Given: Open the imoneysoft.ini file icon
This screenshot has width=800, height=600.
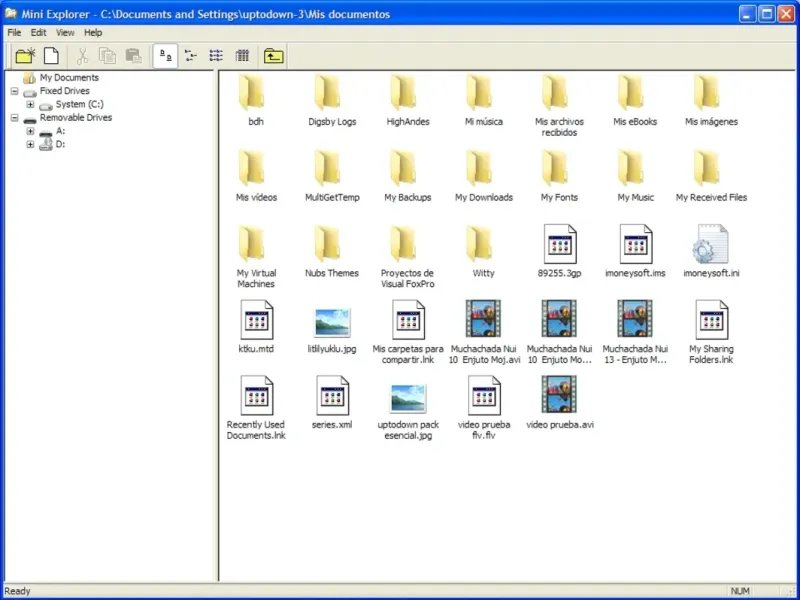Looking at the screenshot, I should (x=711, y=245).
